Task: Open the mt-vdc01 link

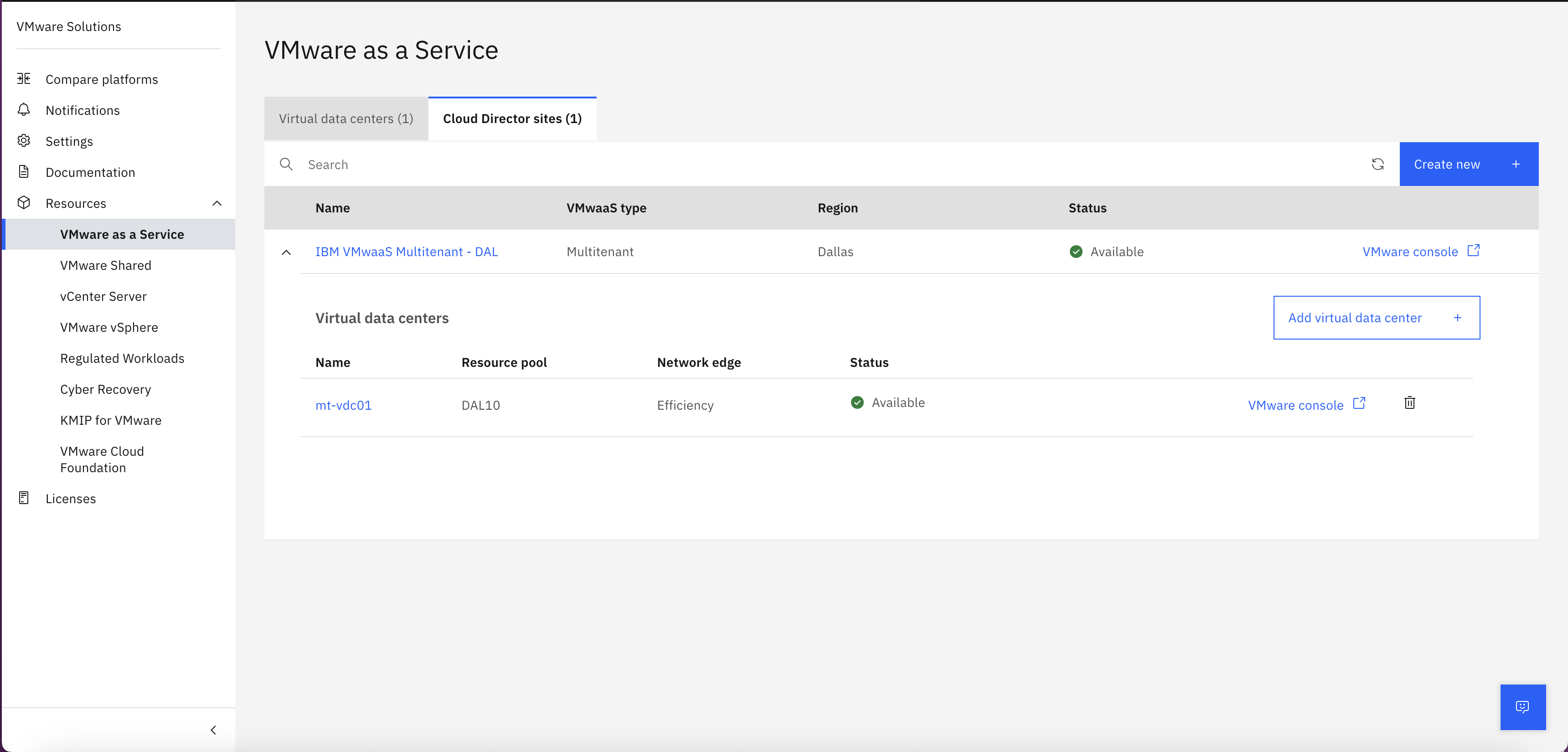Action: pos(343,405)
